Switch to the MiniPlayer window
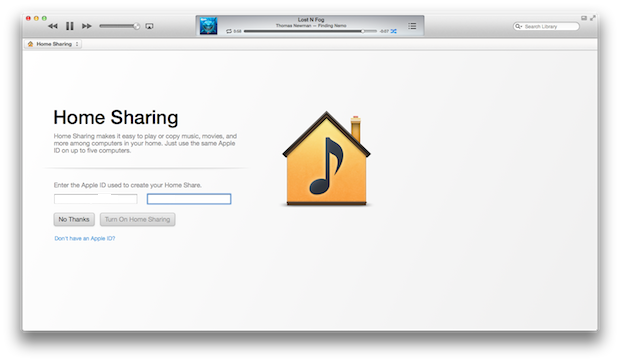The height and width of the screenshot is (362, 620). coord(584,18)
